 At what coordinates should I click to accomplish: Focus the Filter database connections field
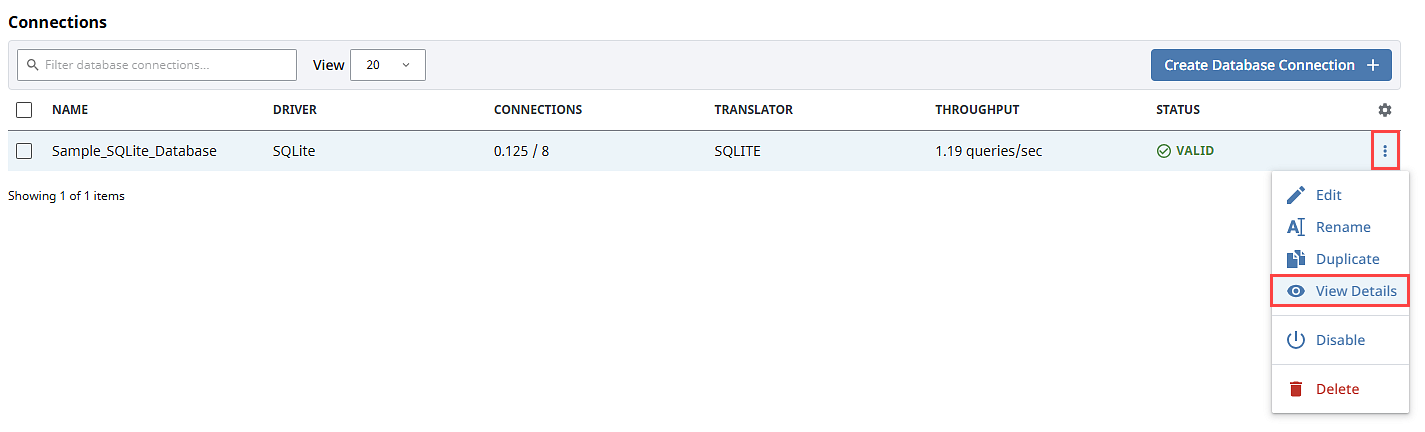[x=165, y=65]
